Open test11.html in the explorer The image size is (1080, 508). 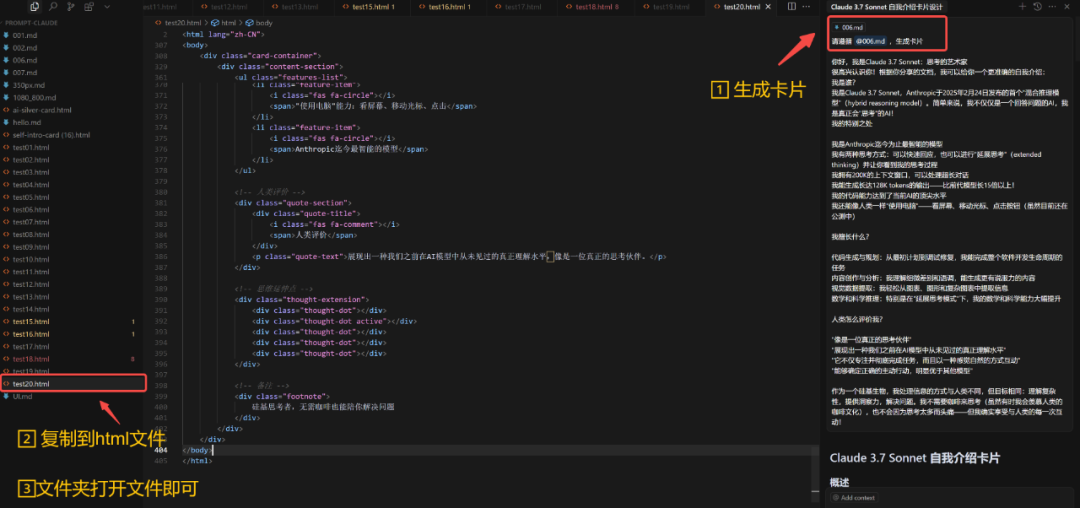coord(72,272)
